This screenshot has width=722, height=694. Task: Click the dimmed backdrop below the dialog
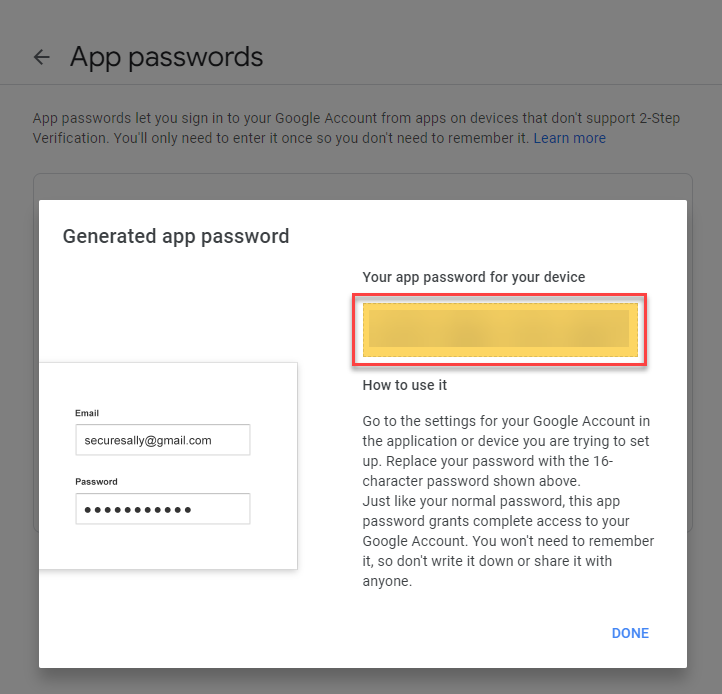click(360, 681)
